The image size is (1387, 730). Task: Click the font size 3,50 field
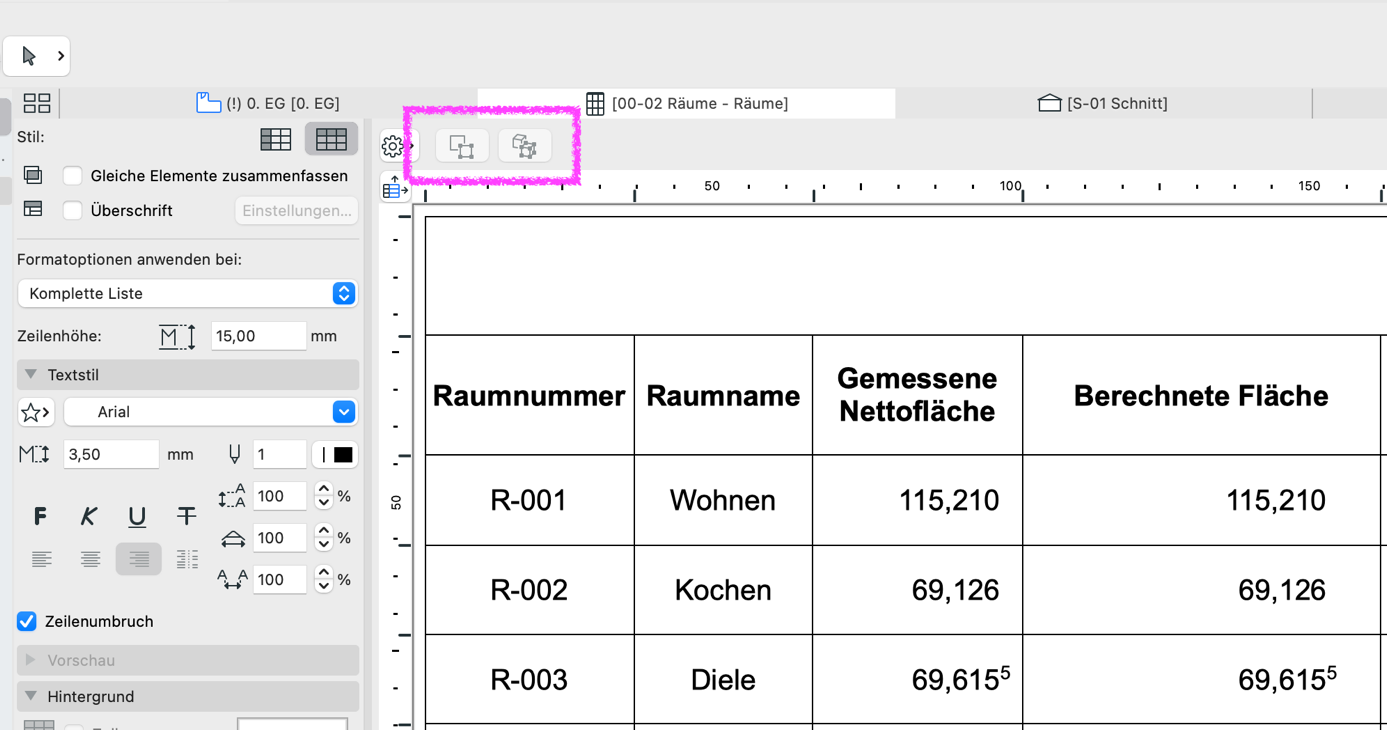(x=111, y=454)
